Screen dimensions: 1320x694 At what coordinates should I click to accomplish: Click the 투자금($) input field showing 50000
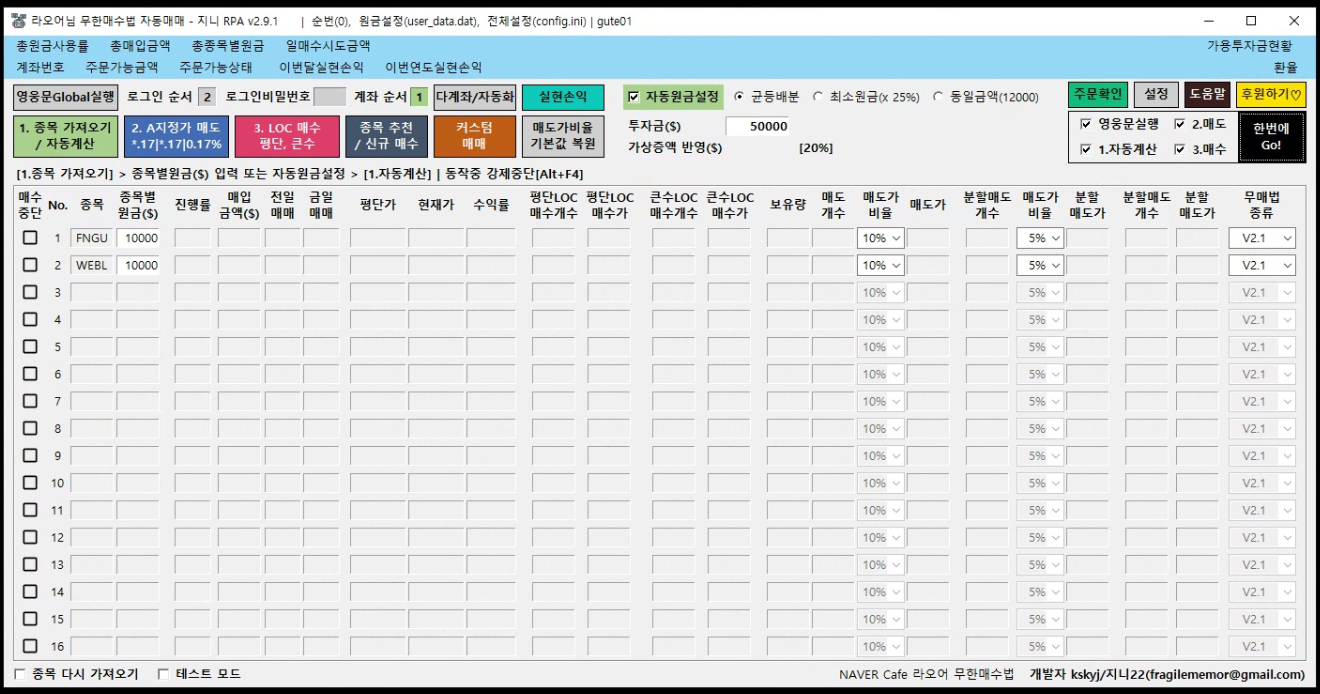(757, 126)
